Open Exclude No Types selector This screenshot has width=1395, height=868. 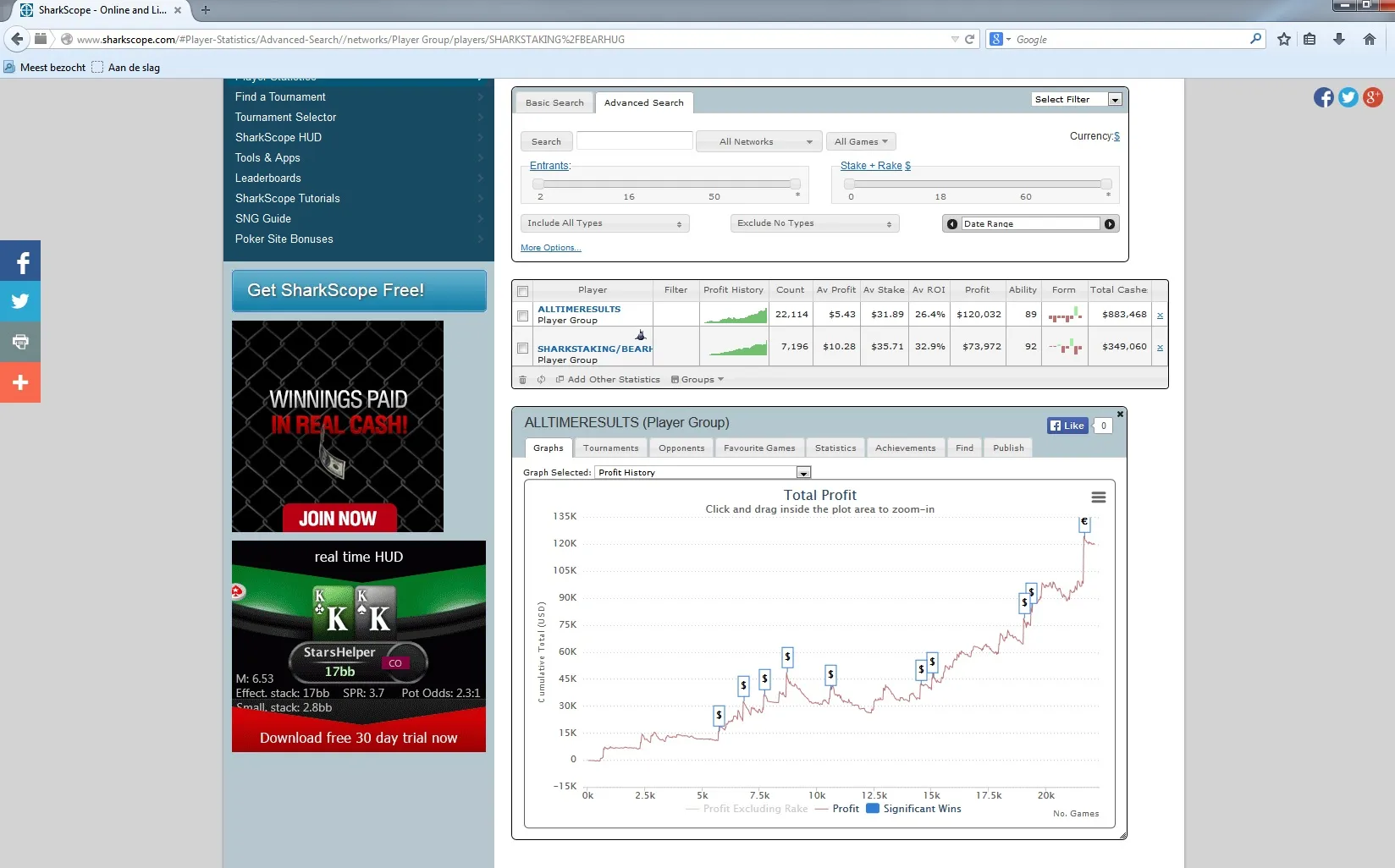coord(814,223)
